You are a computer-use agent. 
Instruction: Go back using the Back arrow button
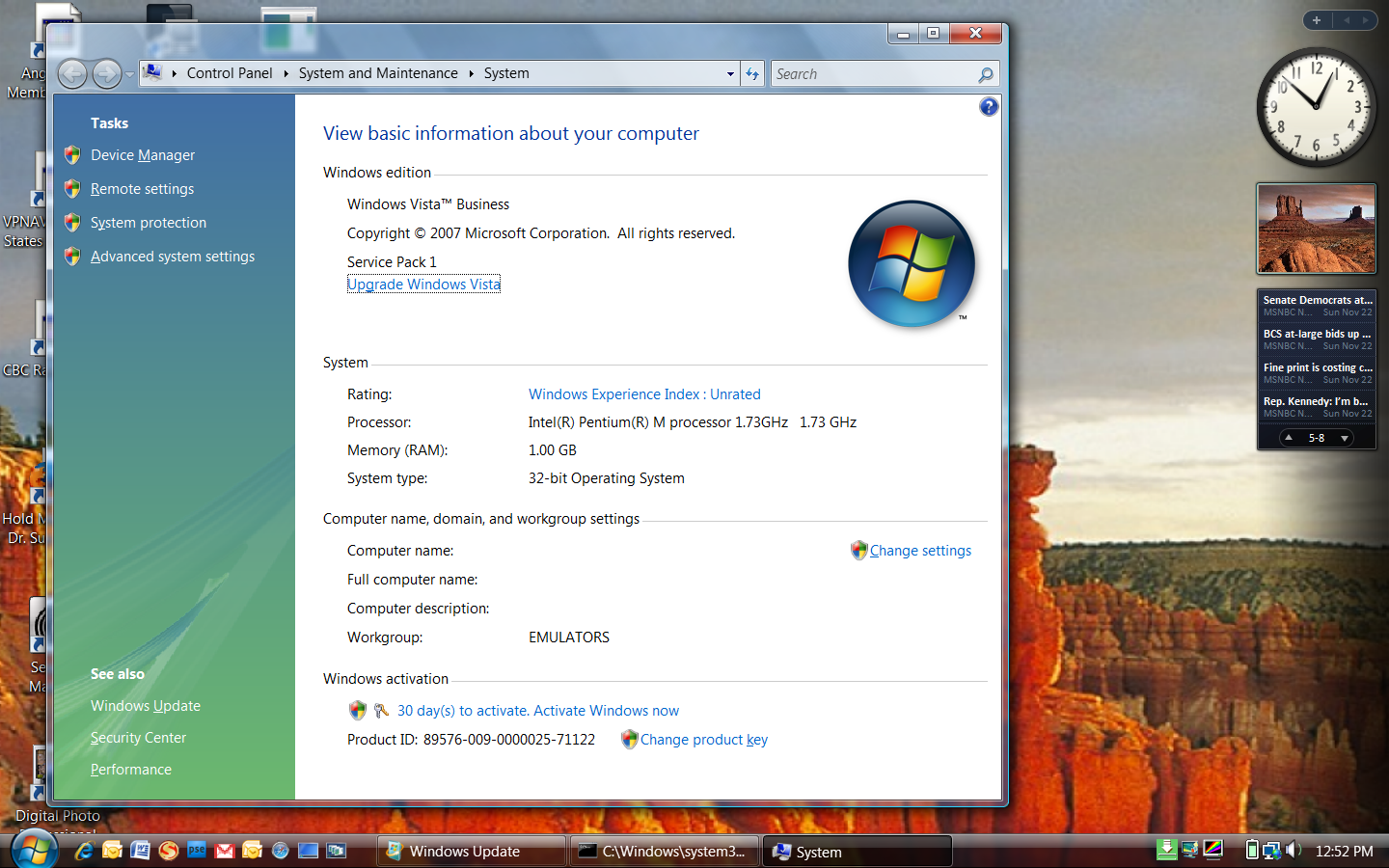click(72, 73)
